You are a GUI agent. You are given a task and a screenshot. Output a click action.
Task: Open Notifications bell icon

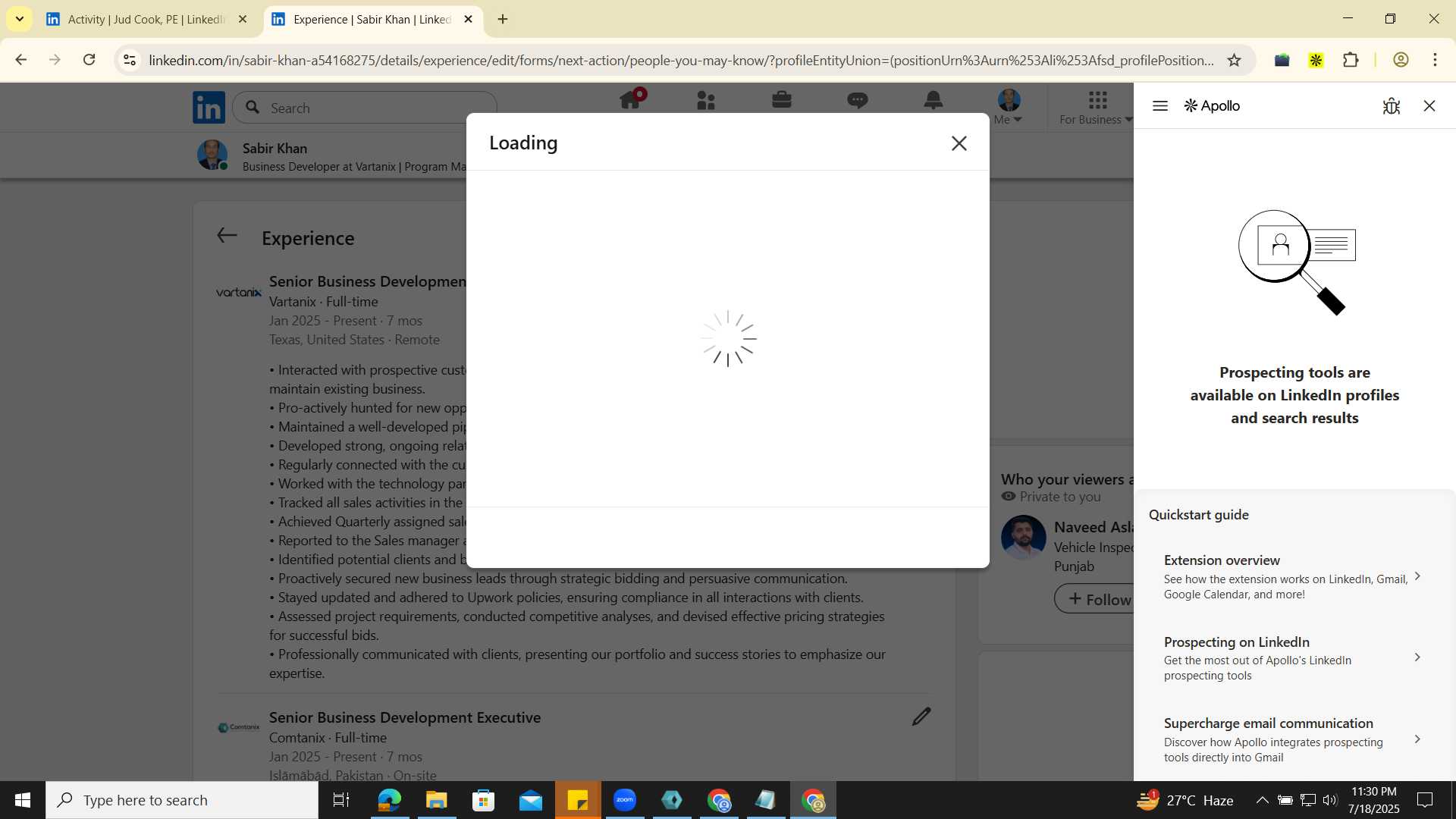coord(934,100)
